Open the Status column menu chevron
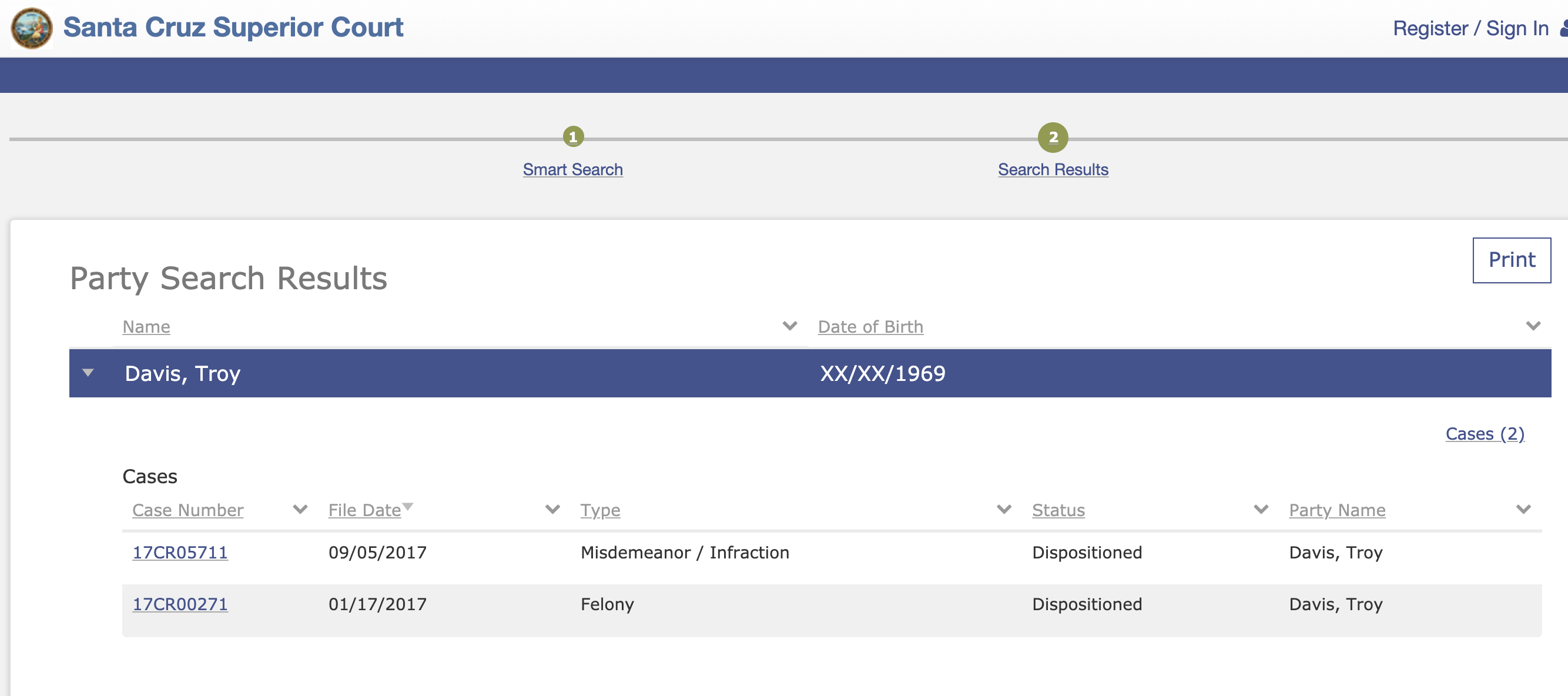Screen dimensions: 1568x696 pos(1261,509)
